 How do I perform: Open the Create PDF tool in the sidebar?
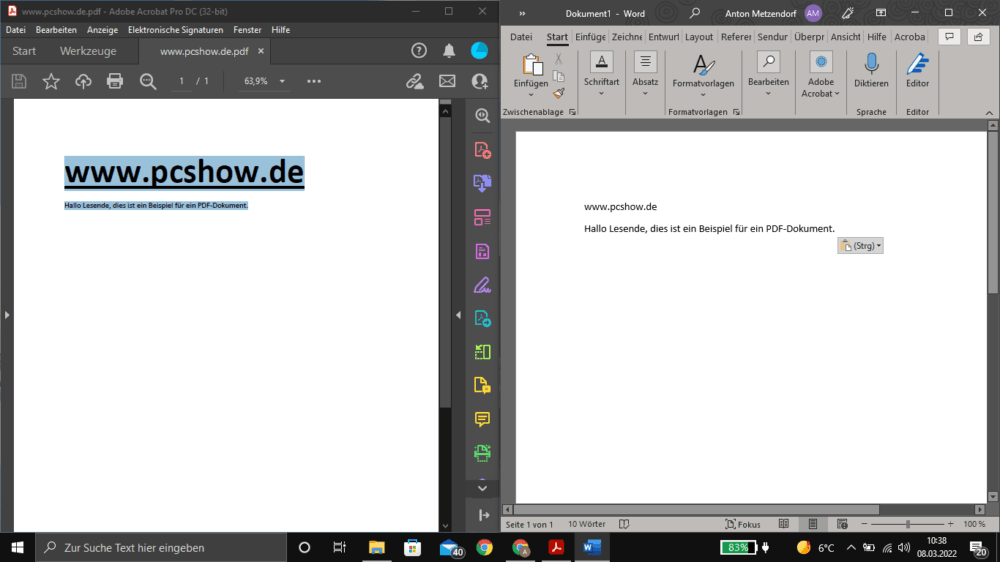pyautogui.click(x=483, y=149)
